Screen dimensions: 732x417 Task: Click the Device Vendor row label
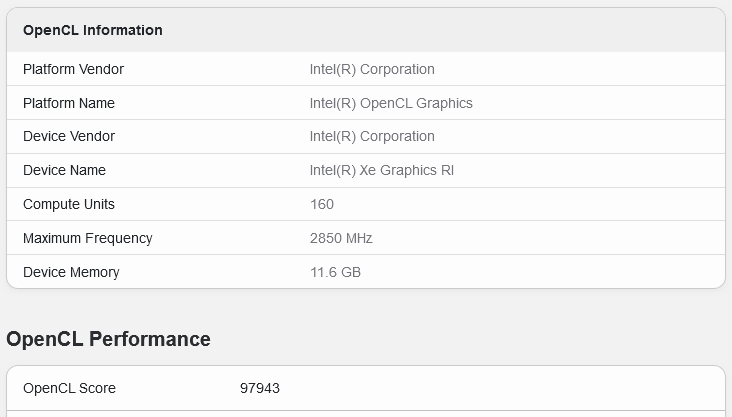69,136
